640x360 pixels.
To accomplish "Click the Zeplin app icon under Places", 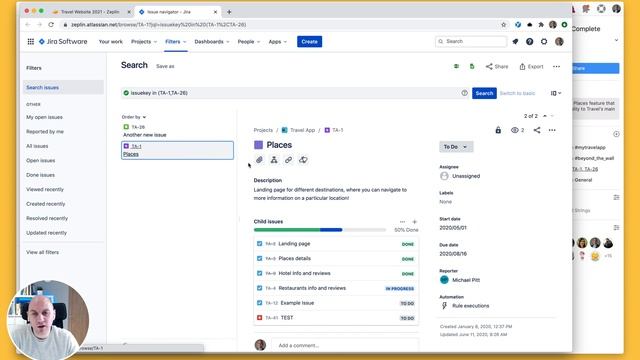I will (303, 160).
